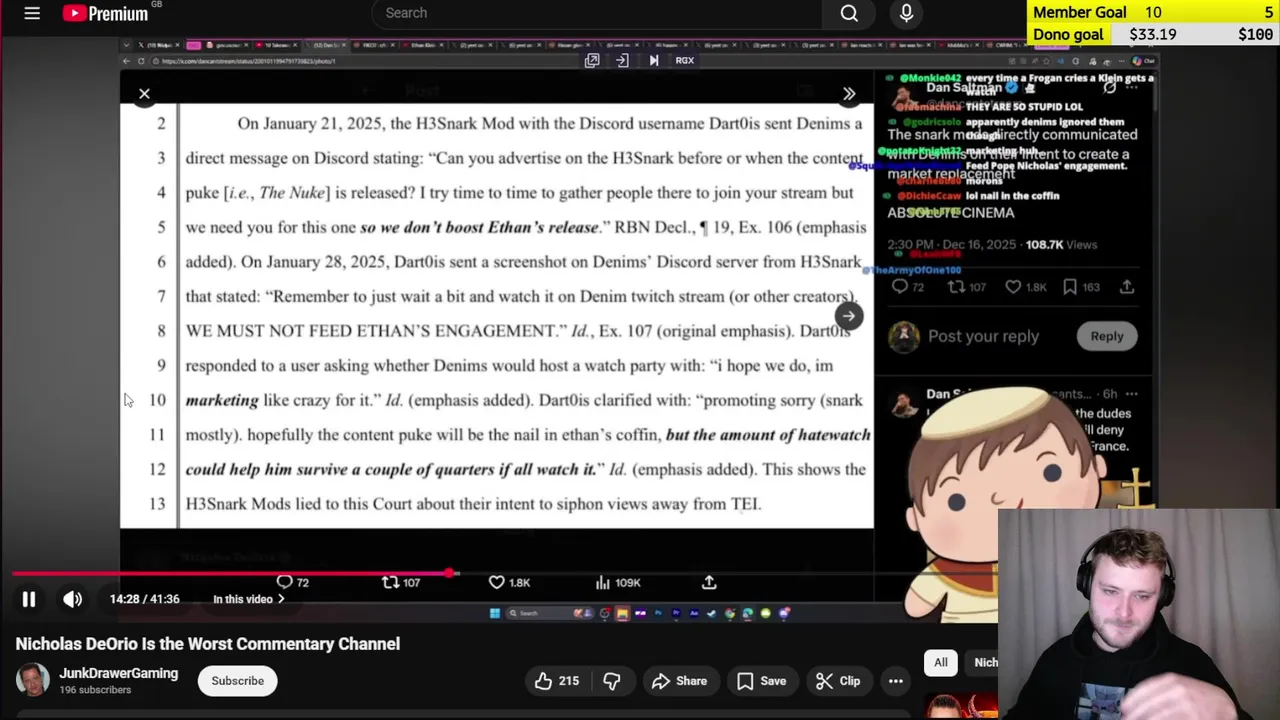The height and width of the screenshot is (720, 1280).
Task: Click the '196 subscribers' text
Action: pos(95,690)
